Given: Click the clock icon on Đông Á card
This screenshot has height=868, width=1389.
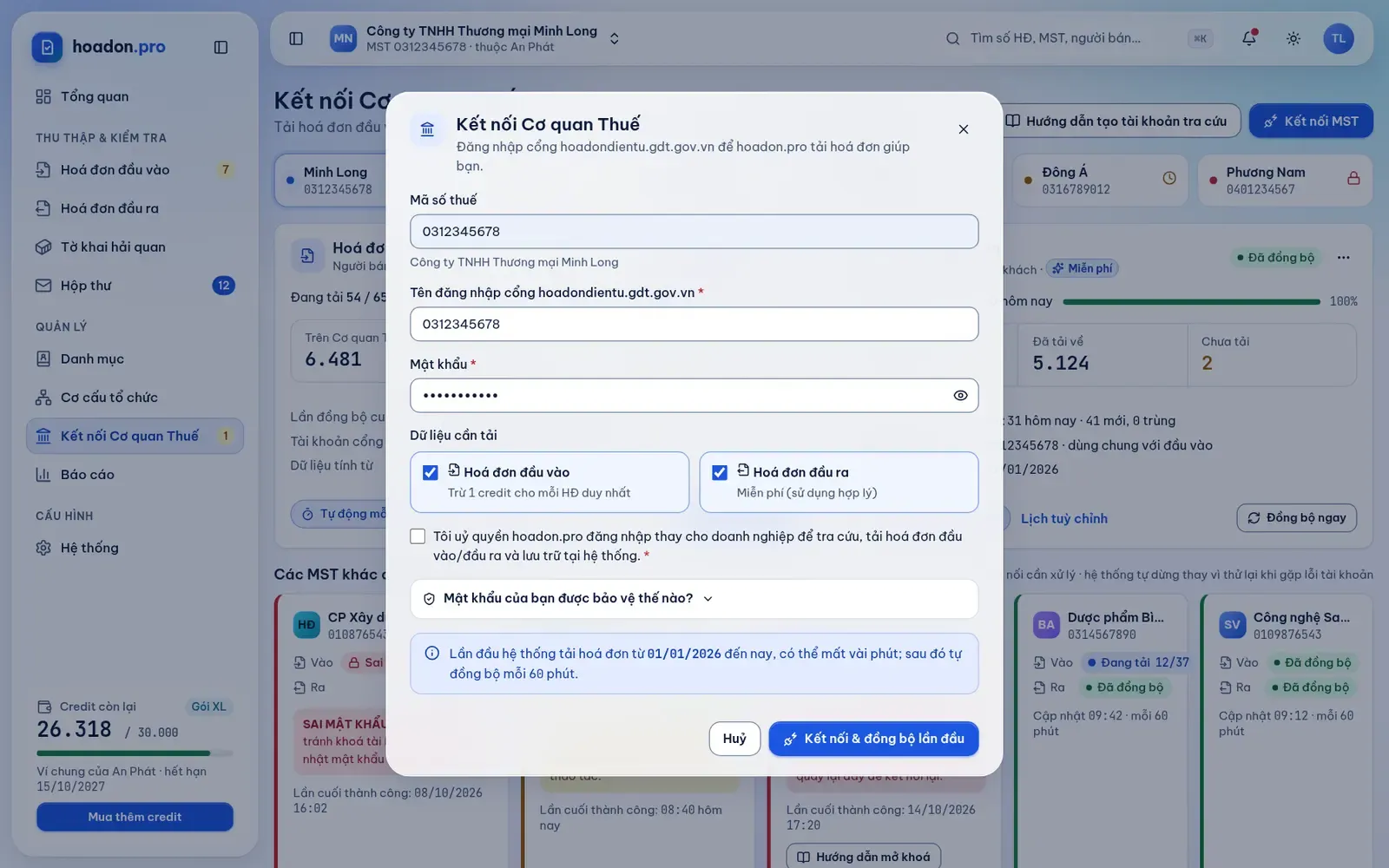Looking at the screenshot, I should coord(1169,178).
